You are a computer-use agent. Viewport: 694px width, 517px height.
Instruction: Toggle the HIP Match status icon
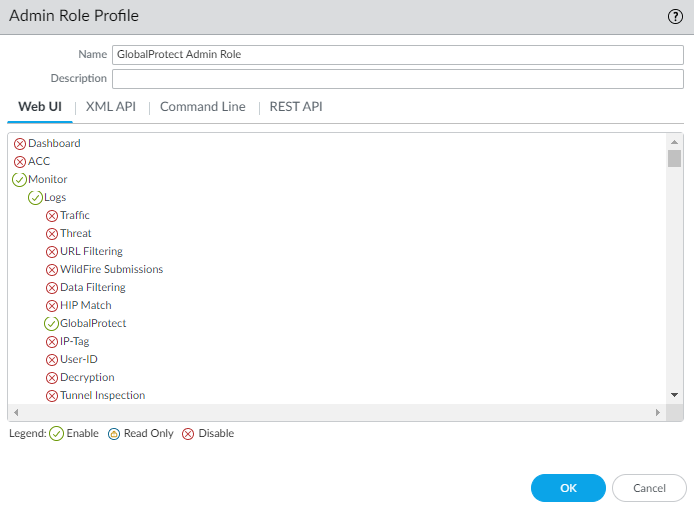coord(52,306)
